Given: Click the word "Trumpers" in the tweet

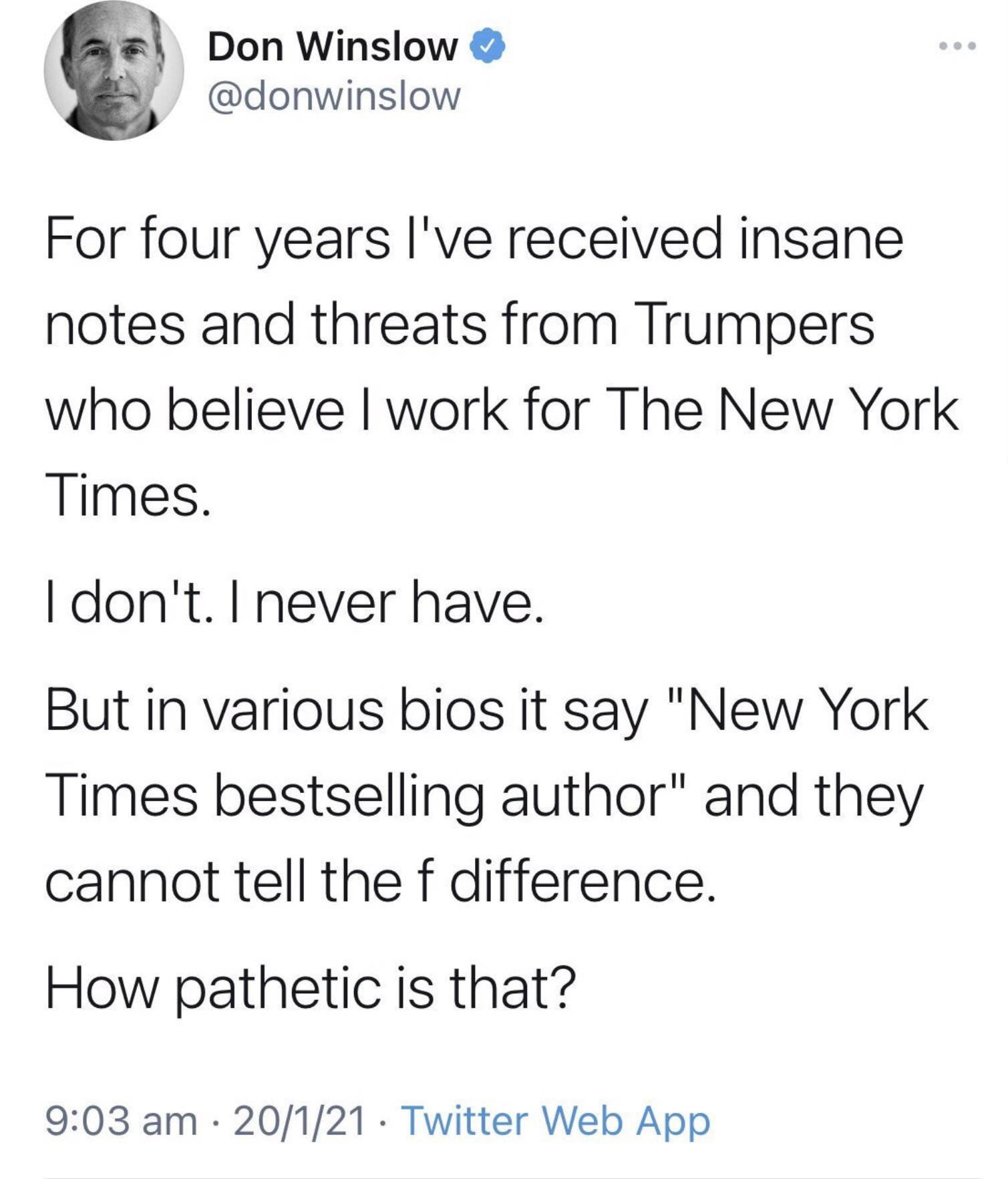Looking at the screenshot, I should pos(757,325).
